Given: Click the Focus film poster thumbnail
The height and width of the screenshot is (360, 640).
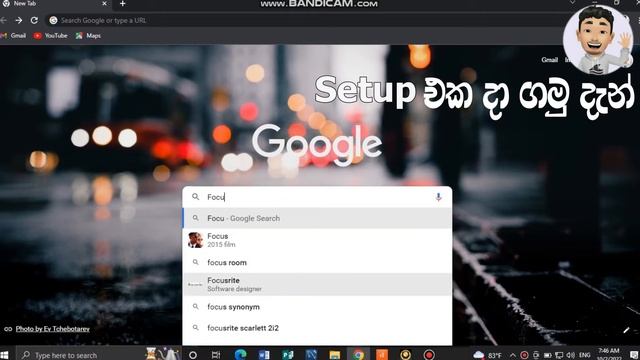Looking at the screenshot, I should tap(196, 240).
